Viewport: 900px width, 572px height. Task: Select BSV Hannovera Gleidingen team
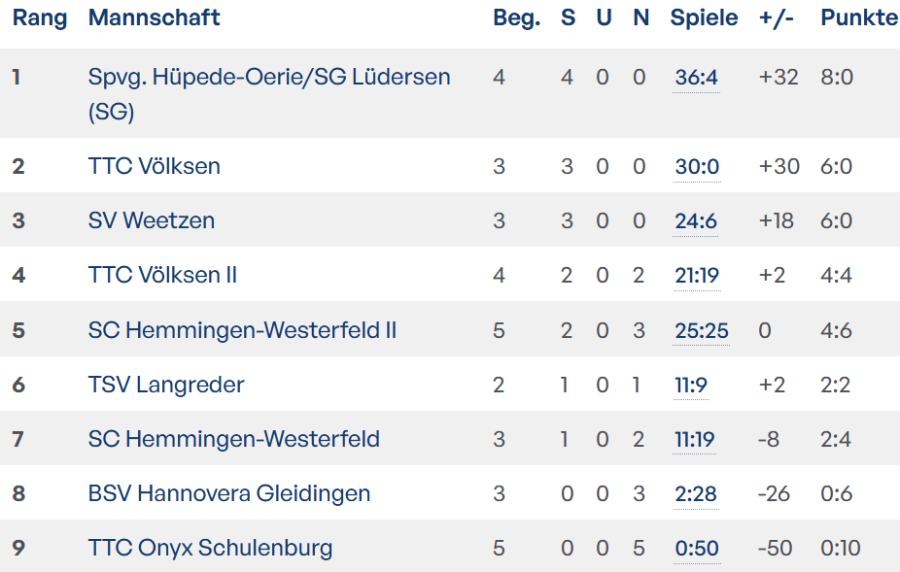229,493
